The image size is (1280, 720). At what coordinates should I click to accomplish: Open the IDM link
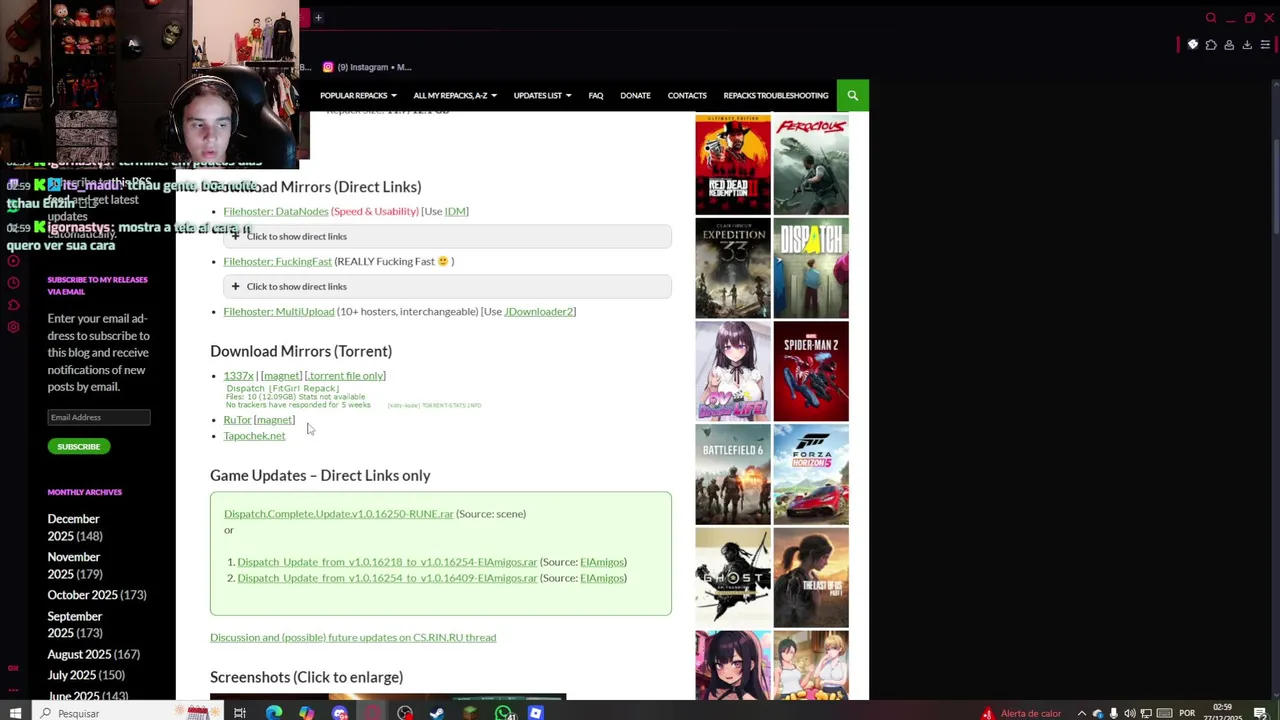pyautogui.click(x=455, y=211)
